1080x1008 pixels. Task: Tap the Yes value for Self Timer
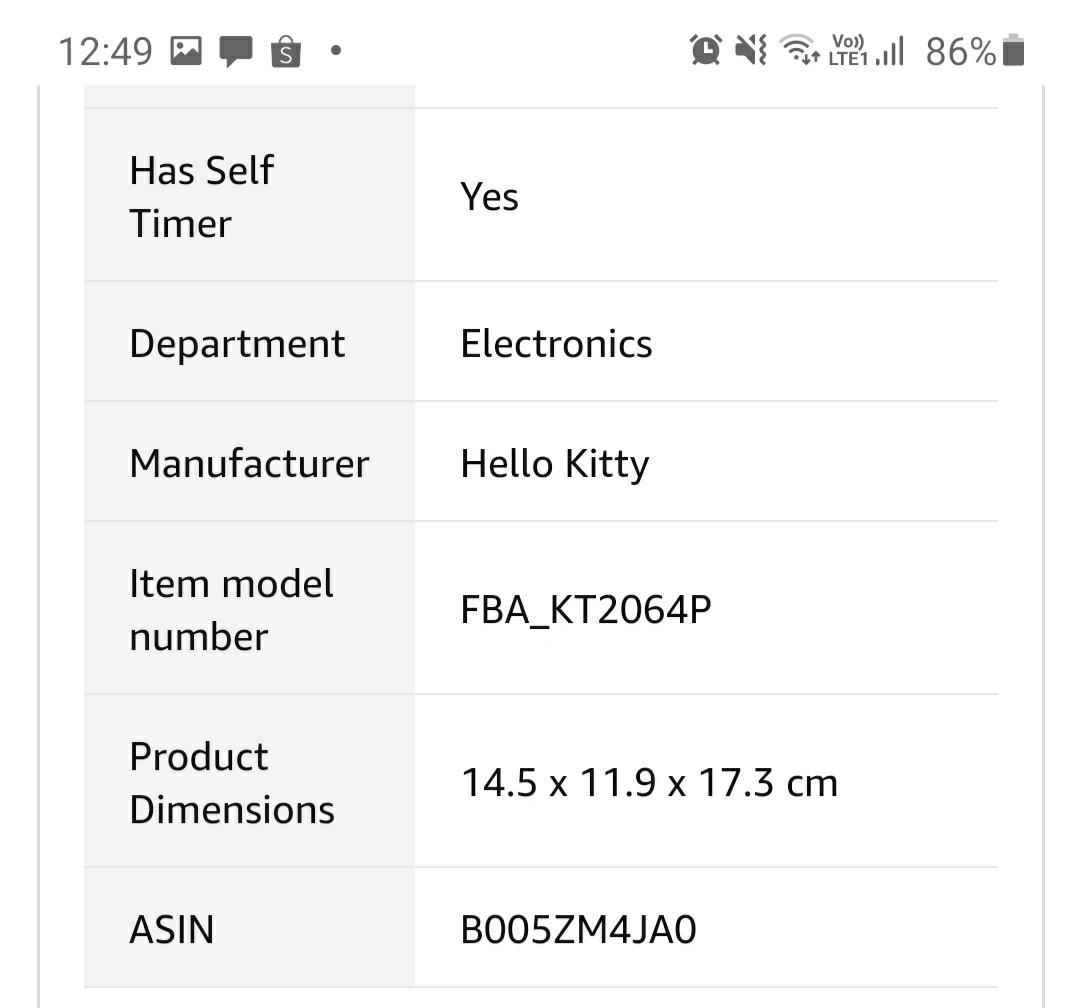coord(489,196)
